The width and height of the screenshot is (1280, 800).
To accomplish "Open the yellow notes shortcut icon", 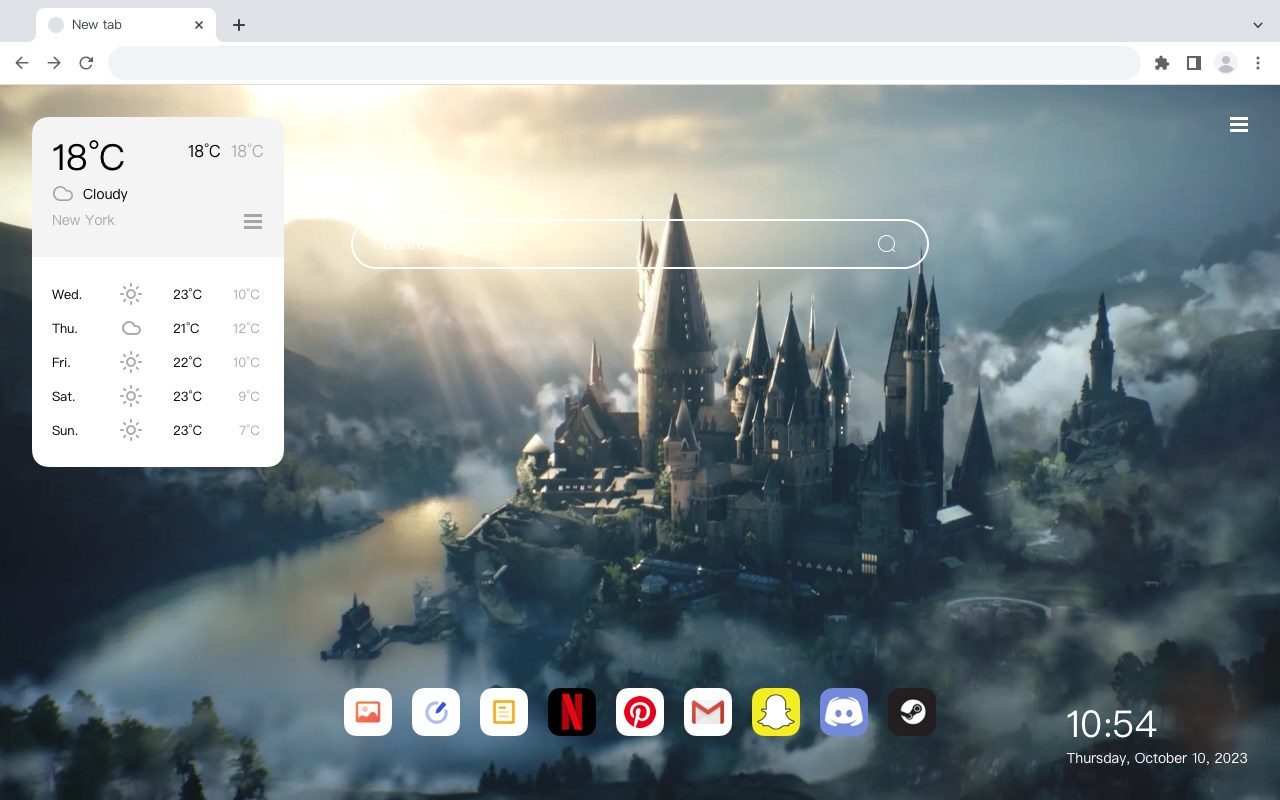I will coord(504,712).
